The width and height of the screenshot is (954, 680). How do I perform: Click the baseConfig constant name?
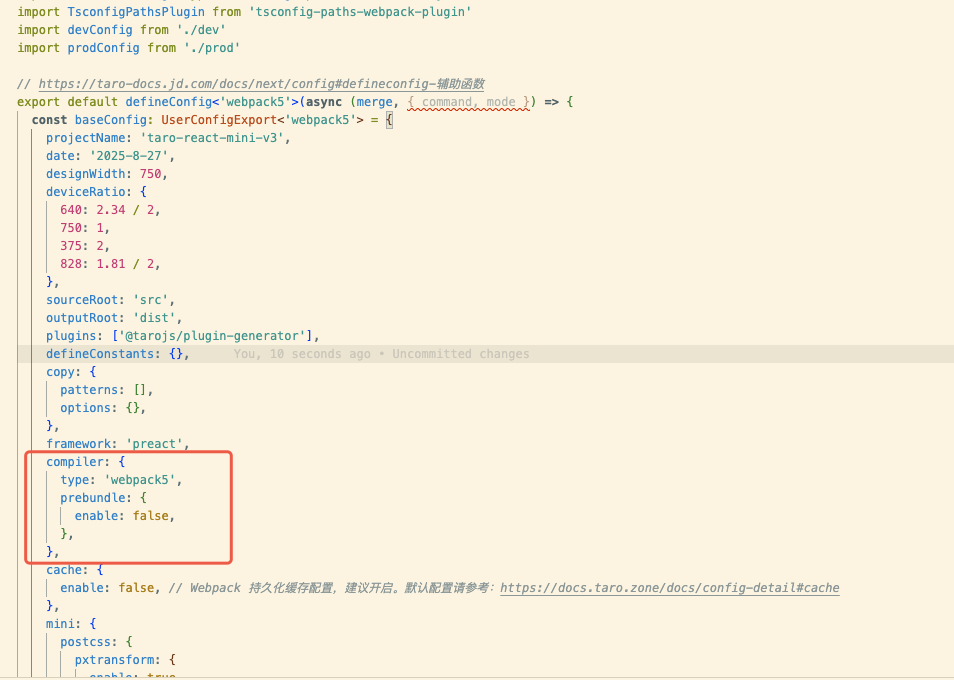tap(111, 120)
